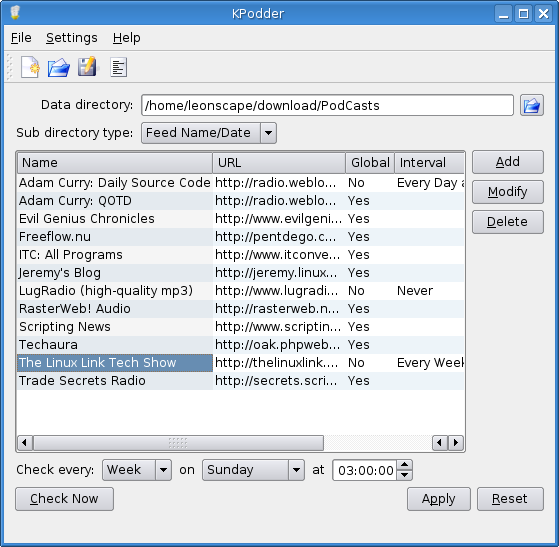Image resolution: width=559 pixels, height=547 pixels.
Task: Click the Data directory path field
Action: coord(327,105)
